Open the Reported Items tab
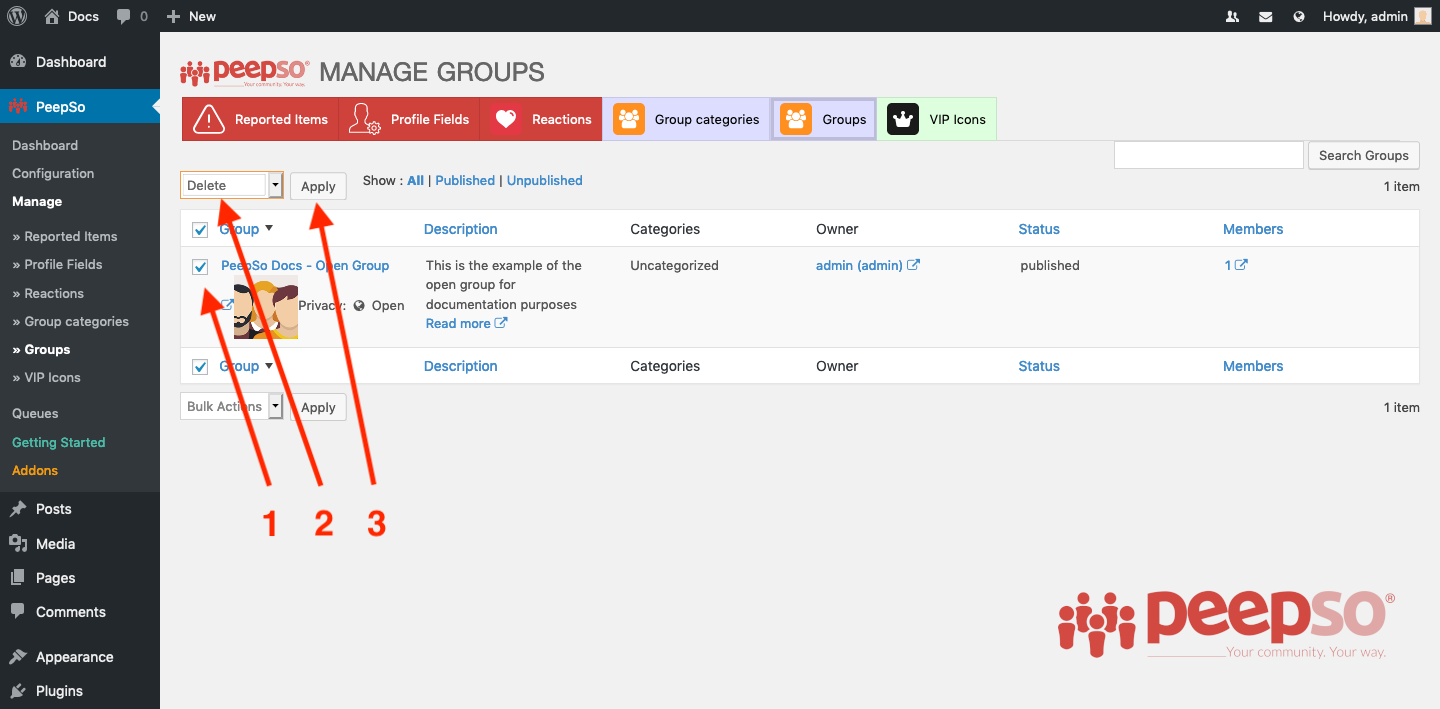 tap(260, 119)
